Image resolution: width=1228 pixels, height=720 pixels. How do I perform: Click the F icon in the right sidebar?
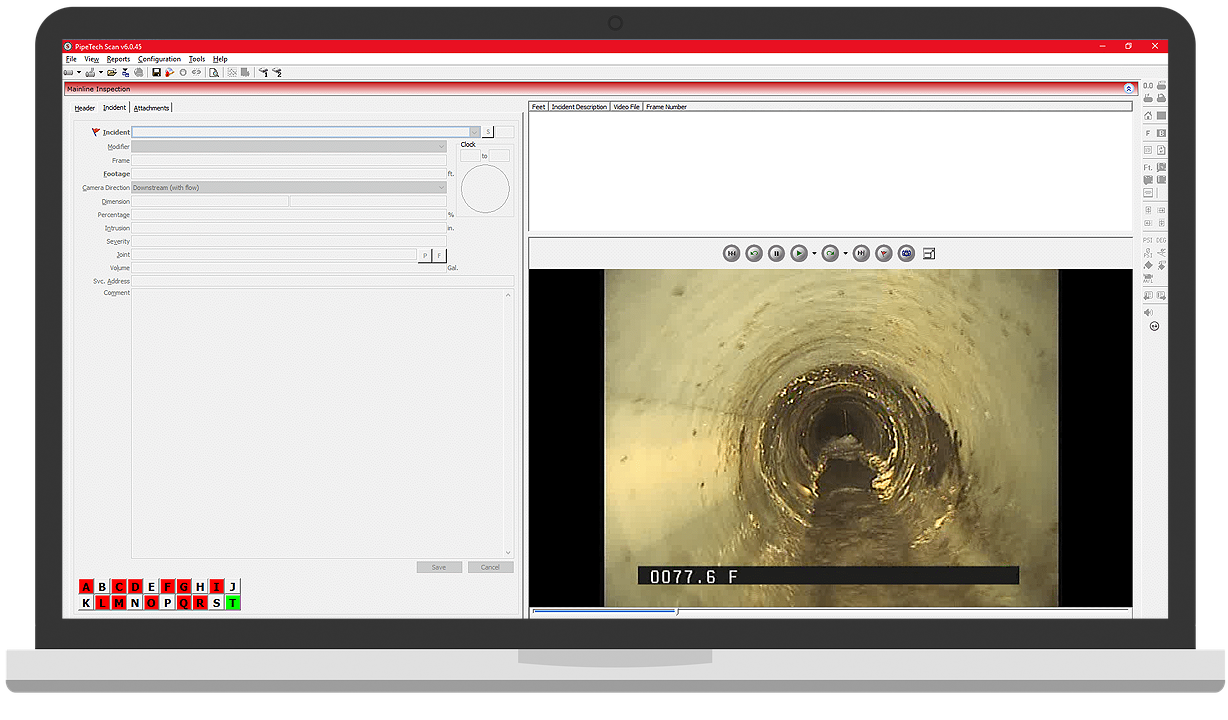click(1148, 133)
